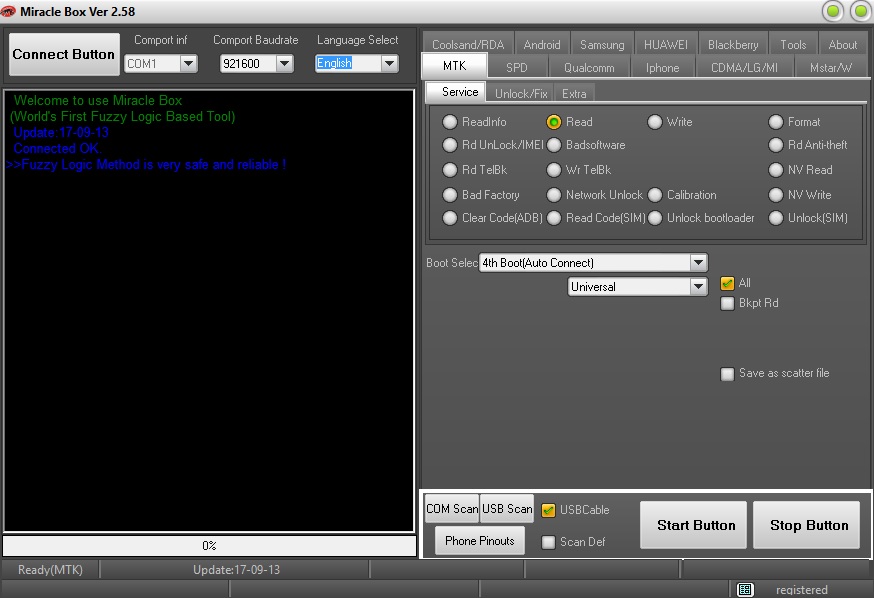Click the Ready(MTK) status bar entry
The height and width of the screenshot is (598, 874).
pos(50,570)
